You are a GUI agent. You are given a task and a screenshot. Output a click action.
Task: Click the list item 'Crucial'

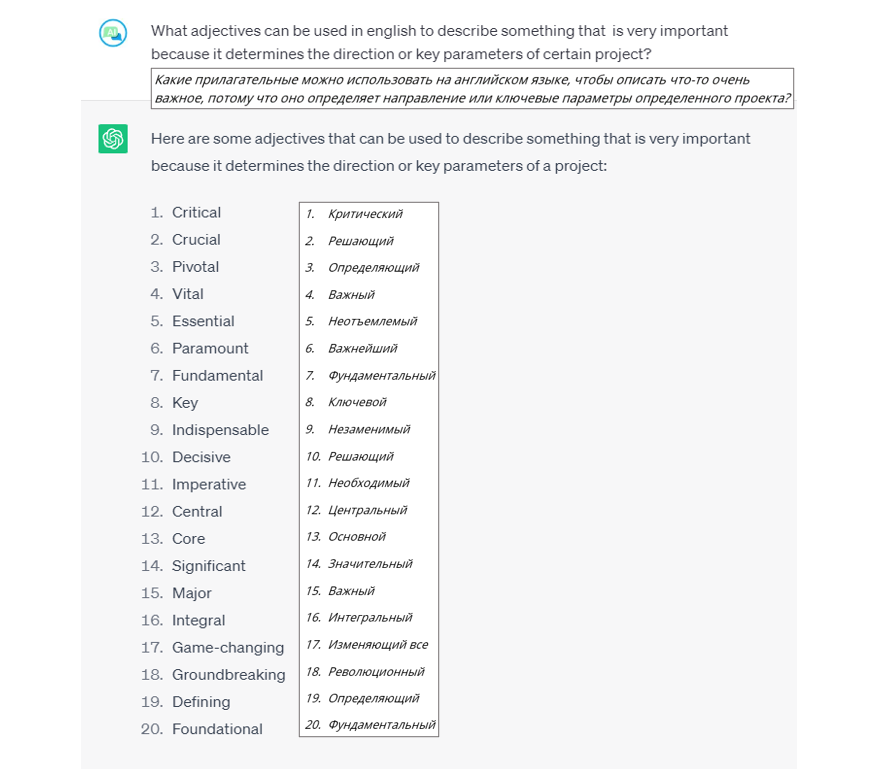click(x=196, y=240)
